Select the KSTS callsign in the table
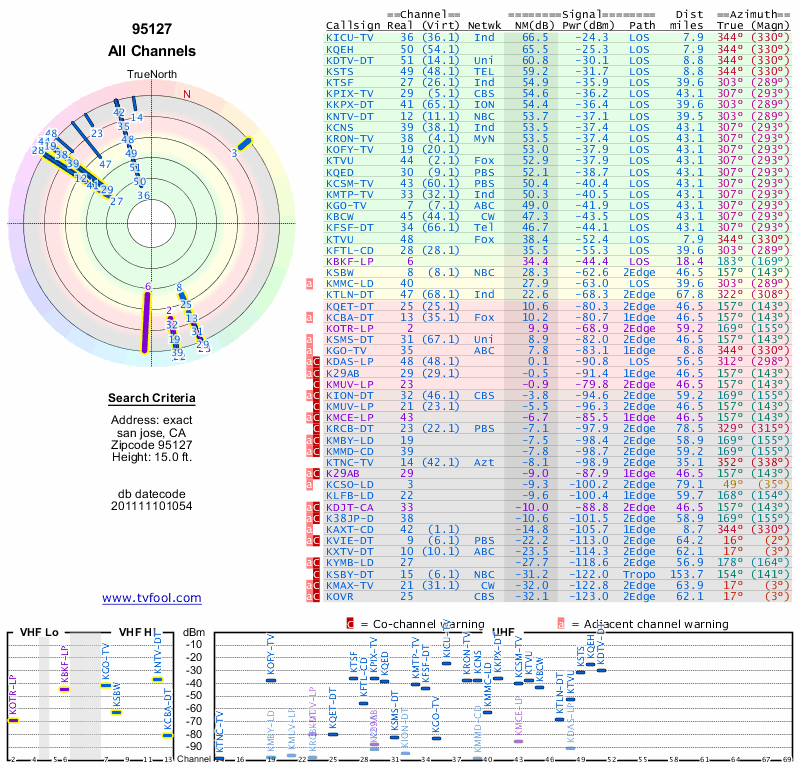This screenshot has height=768, width=800. click(340, 71)
